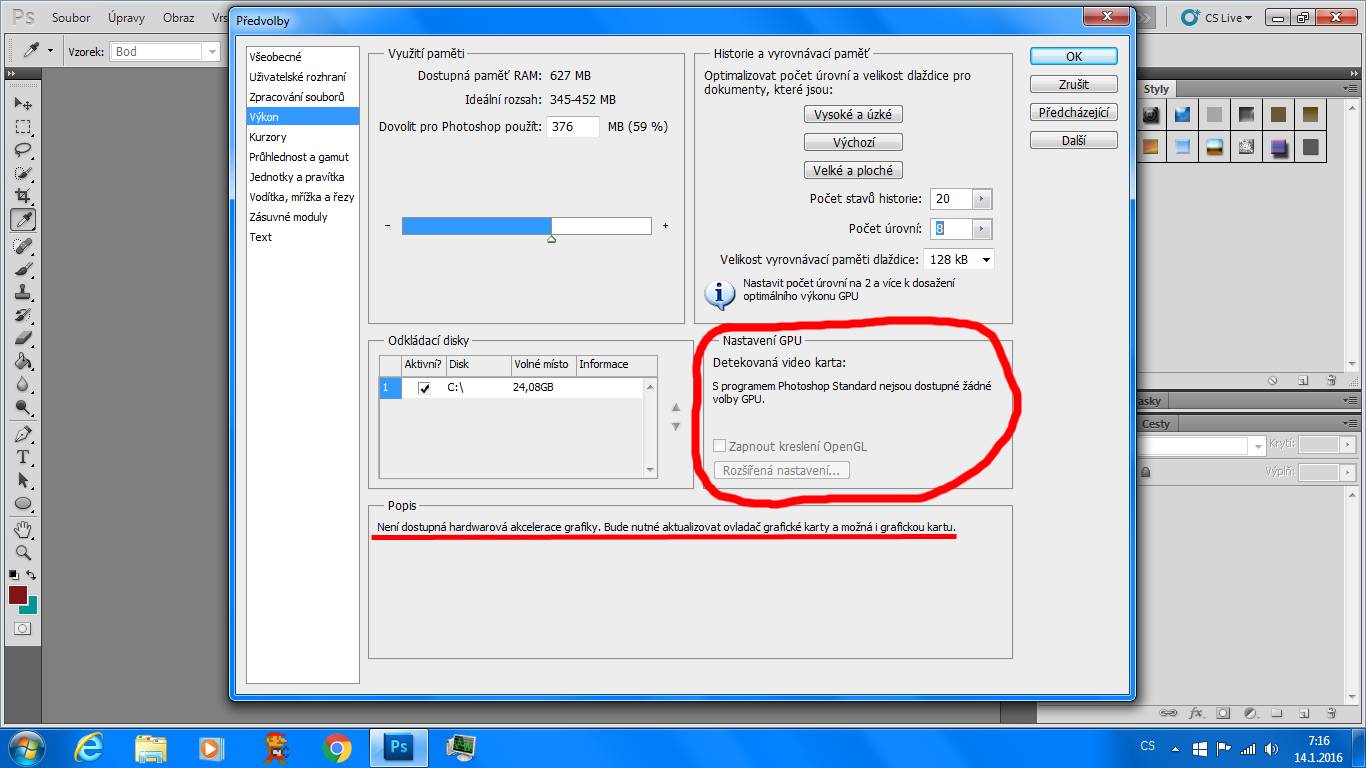
Task: Open the Počet stavů historie arrow
Action: tap(981, 199)
